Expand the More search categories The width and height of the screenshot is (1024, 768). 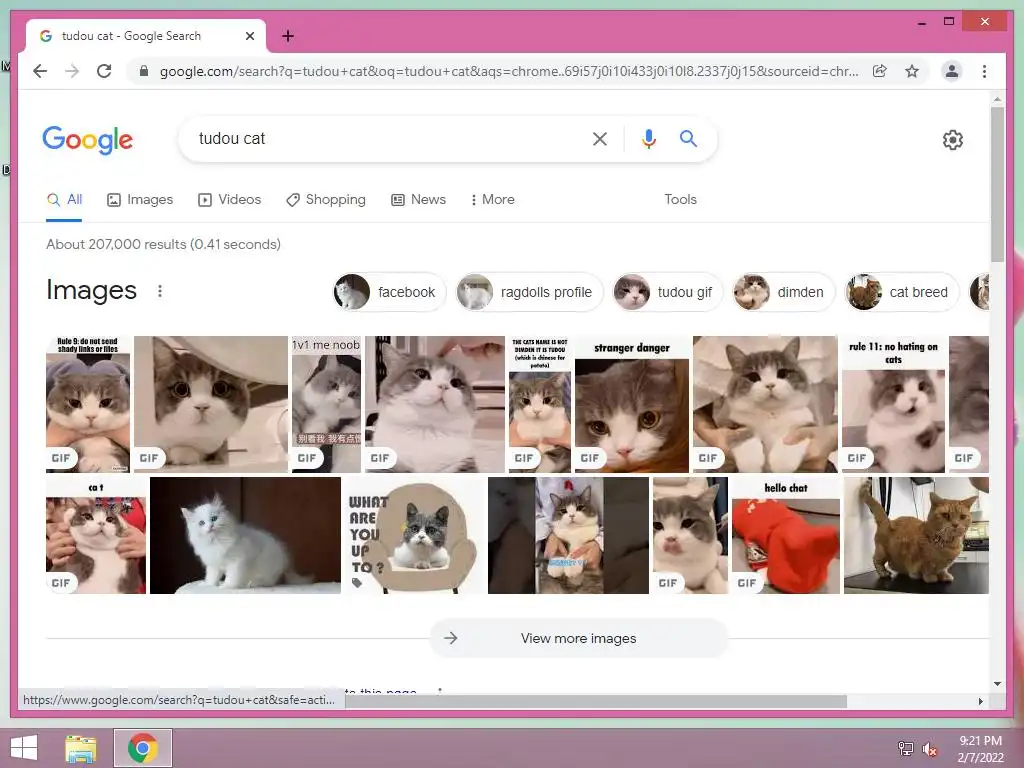click(x=492, y=200)
